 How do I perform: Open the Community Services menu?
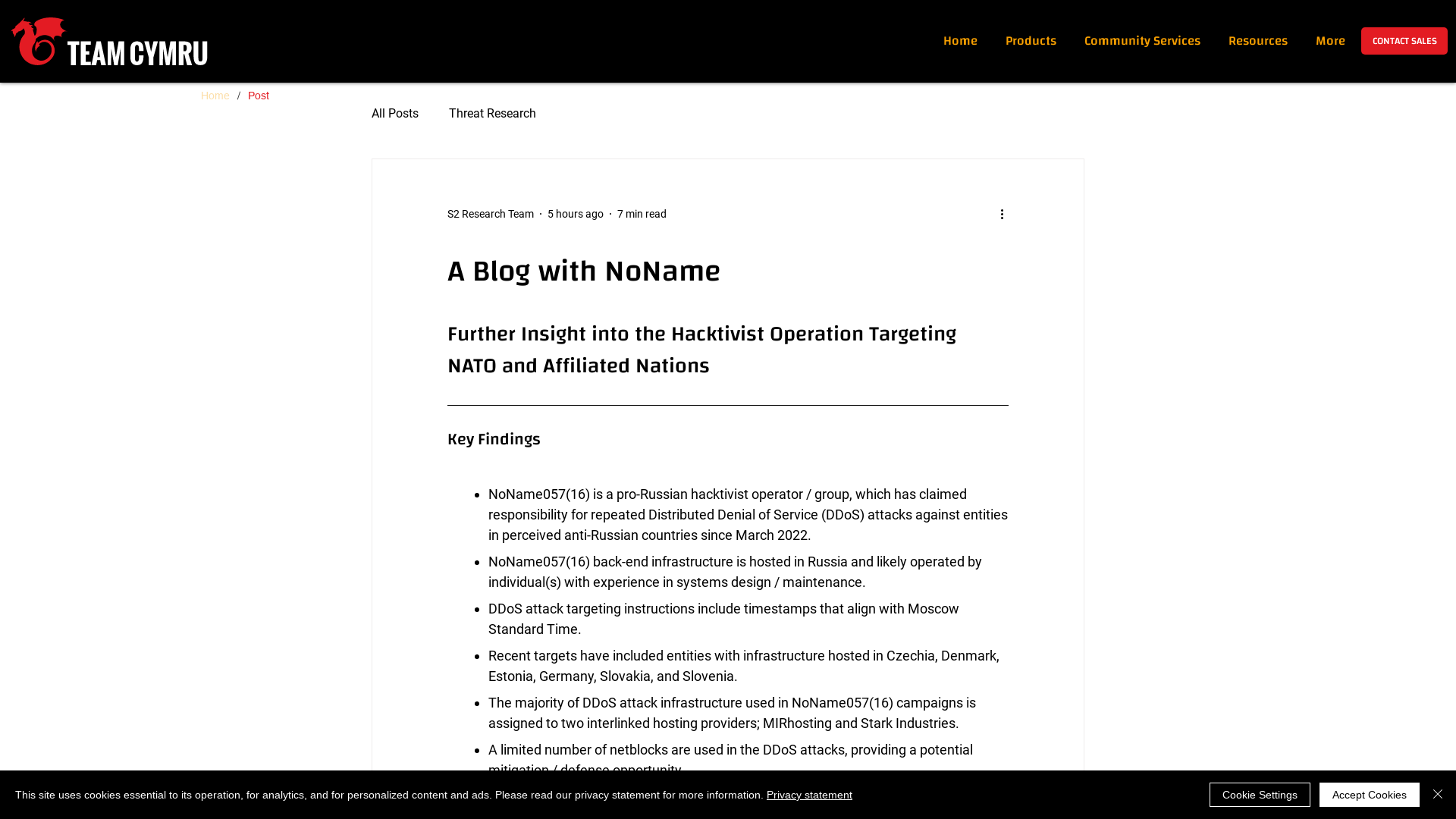coord(1142,41)
